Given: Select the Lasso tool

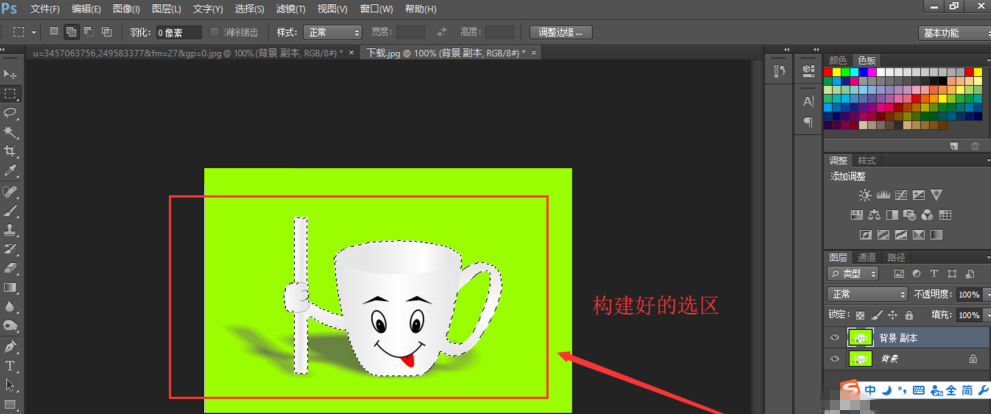Looking at the screenshot, I should (10, 113).
